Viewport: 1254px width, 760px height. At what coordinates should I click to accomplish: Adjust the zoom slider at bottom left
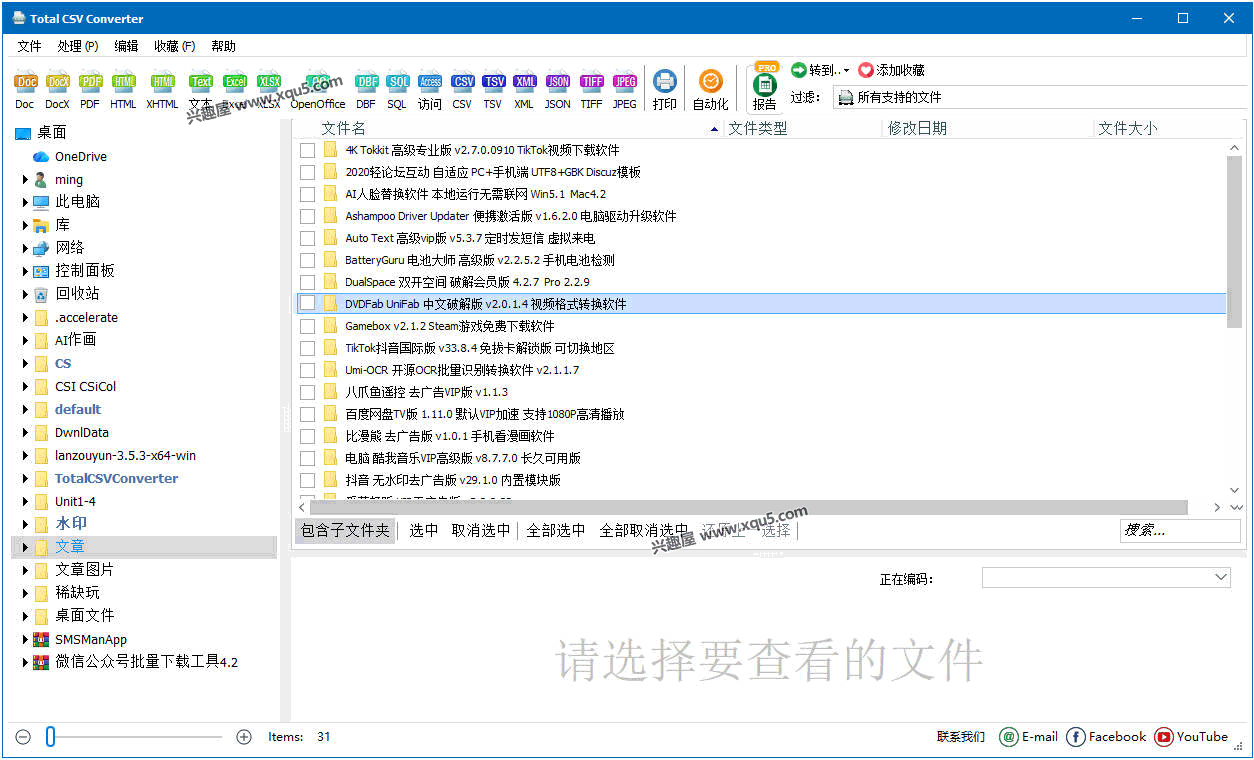pyautogui.click(x=49, y=736)
